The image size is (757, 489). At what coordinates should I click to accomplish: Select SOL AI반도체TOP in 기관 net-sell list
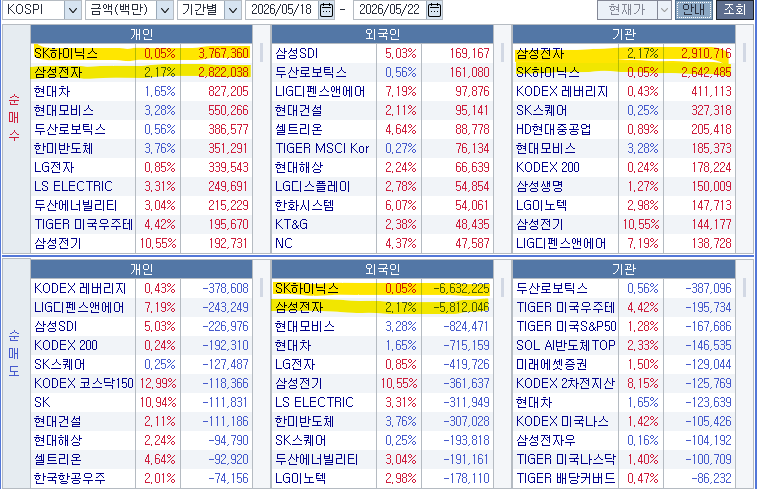(x=566, y=345)
